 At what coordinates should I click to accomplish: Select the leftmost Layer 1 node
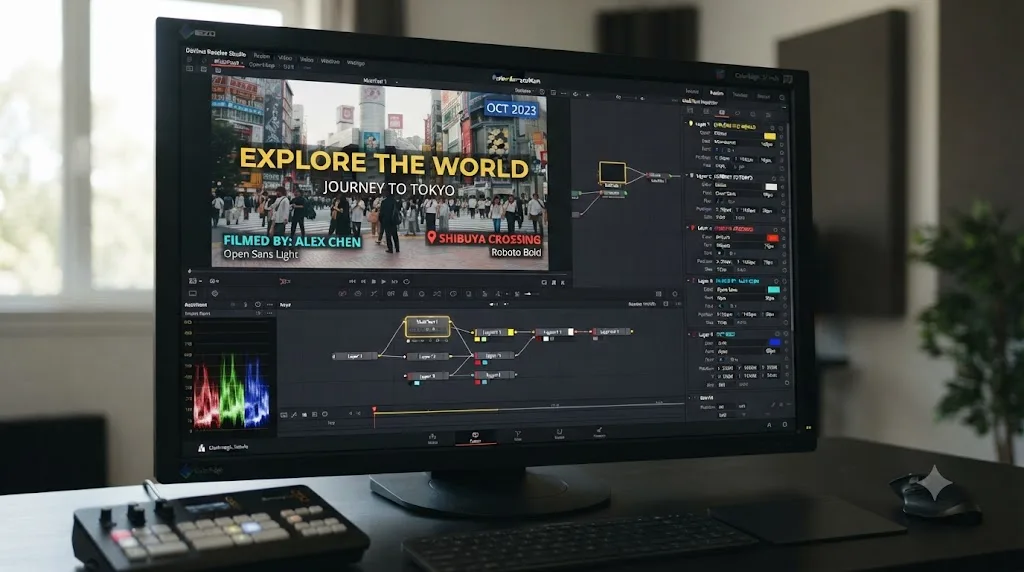tap(355, 356)
